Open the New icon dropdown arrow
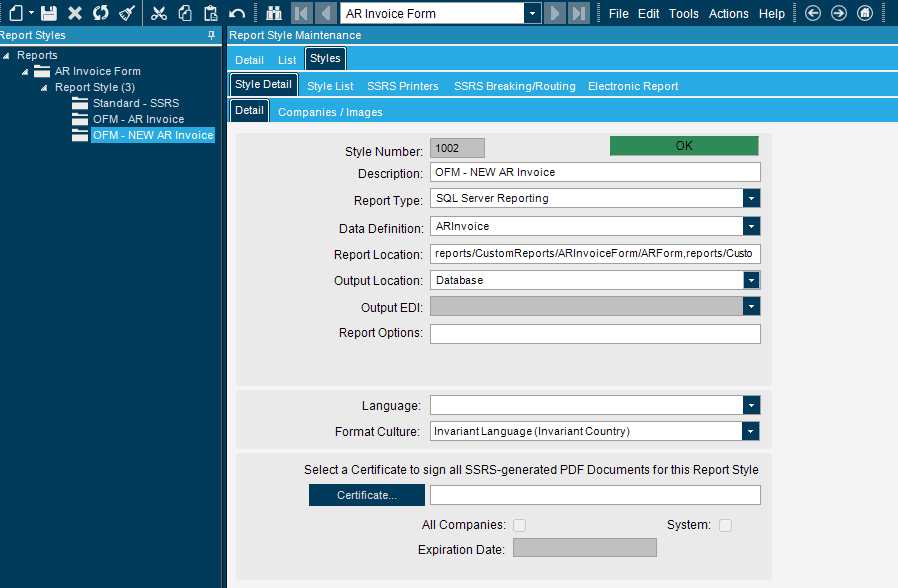 pyautogui.click(x=31, y=13)
